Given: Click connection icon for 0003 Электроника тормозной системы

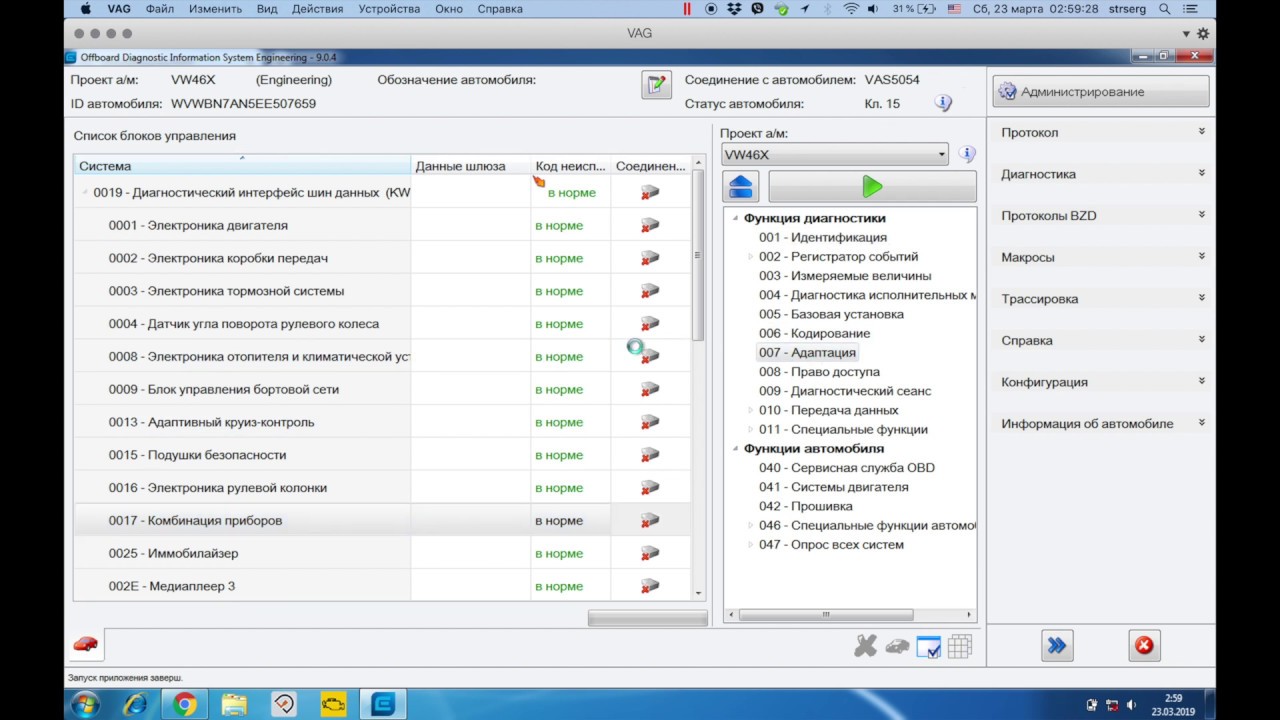Looking at the screenshot, I should coord(650,291).
